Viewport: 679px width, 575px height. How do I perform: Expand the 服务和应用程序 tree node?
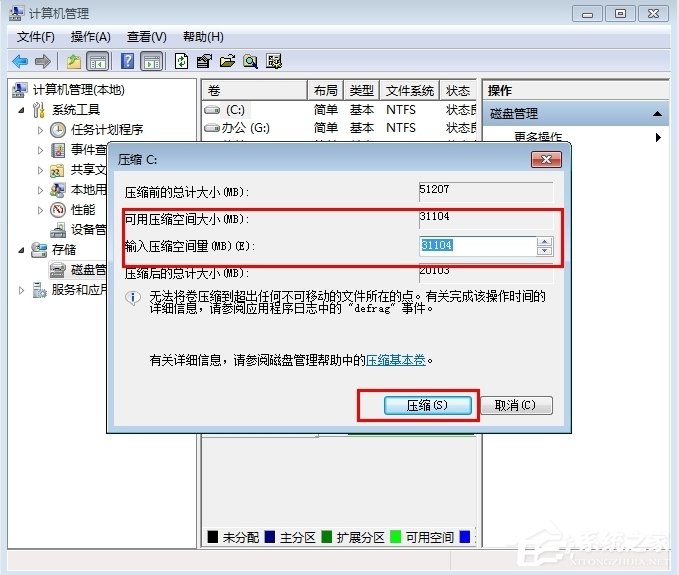pos(22,291)
